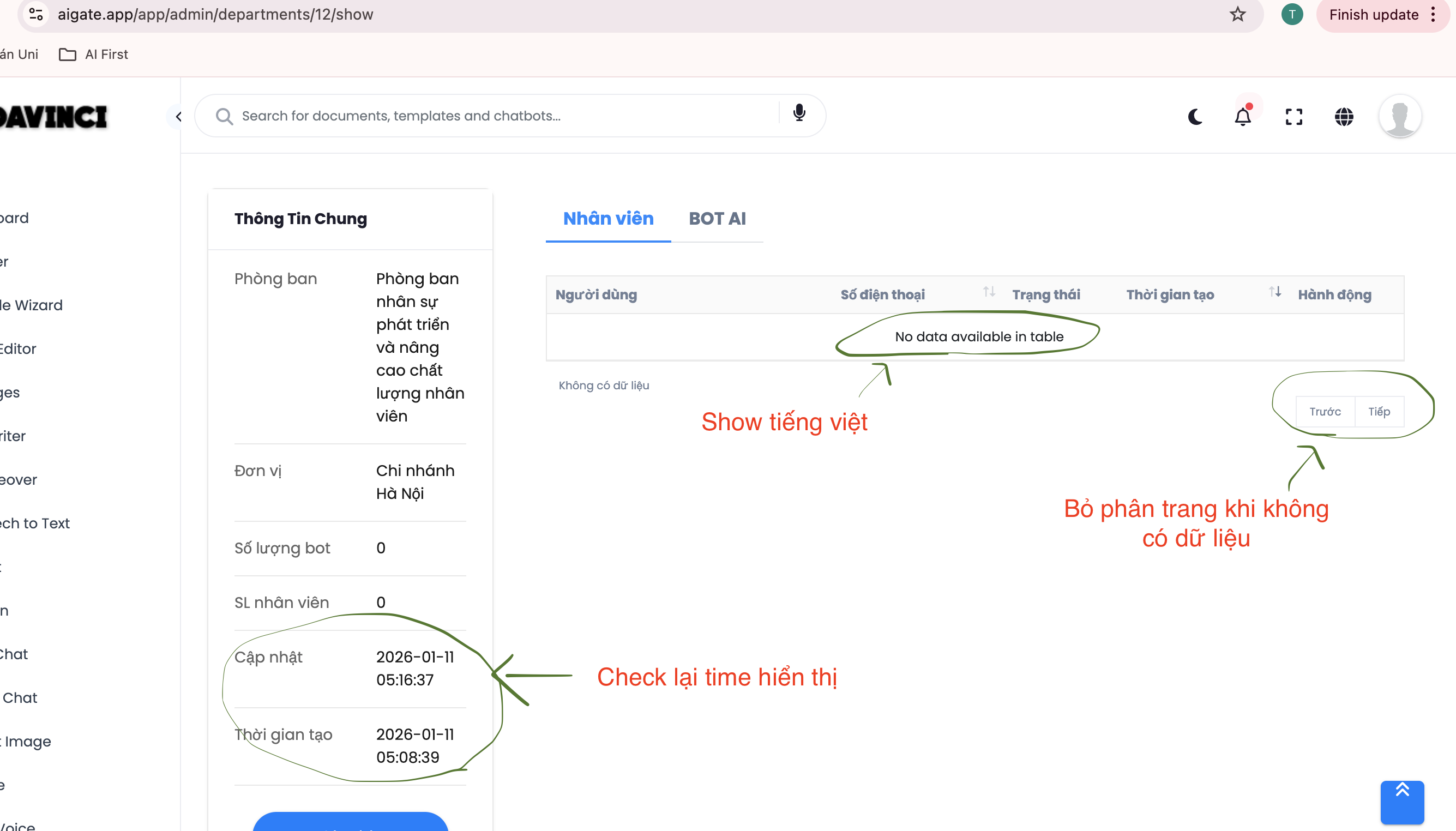1456x831 pixels.
Task: Click the Tiếp pagination button
Action: pos(1379,412)
